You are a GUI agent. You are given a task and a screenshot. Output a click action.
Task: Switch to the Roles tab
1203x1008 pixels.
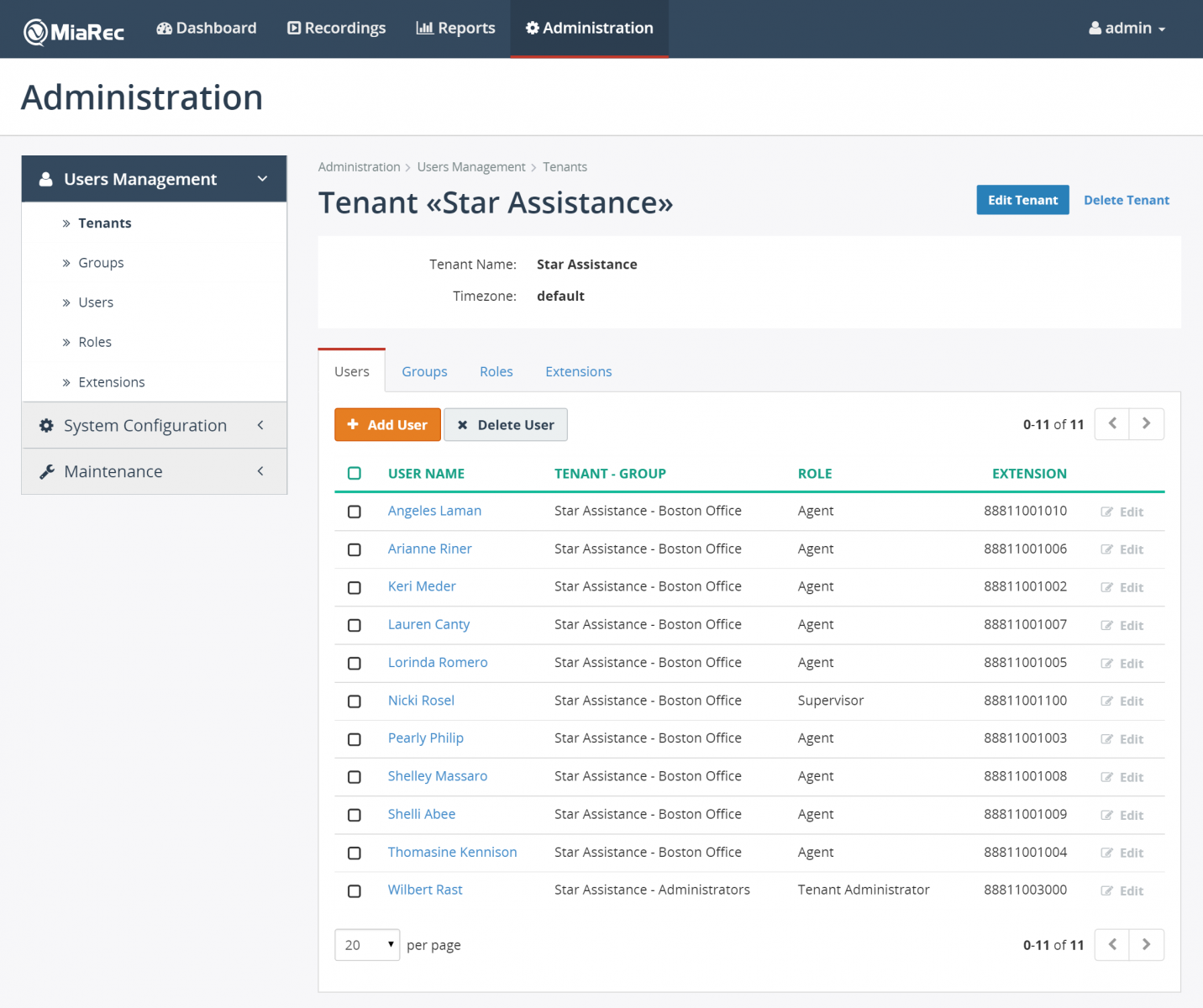tap(496, 371)
